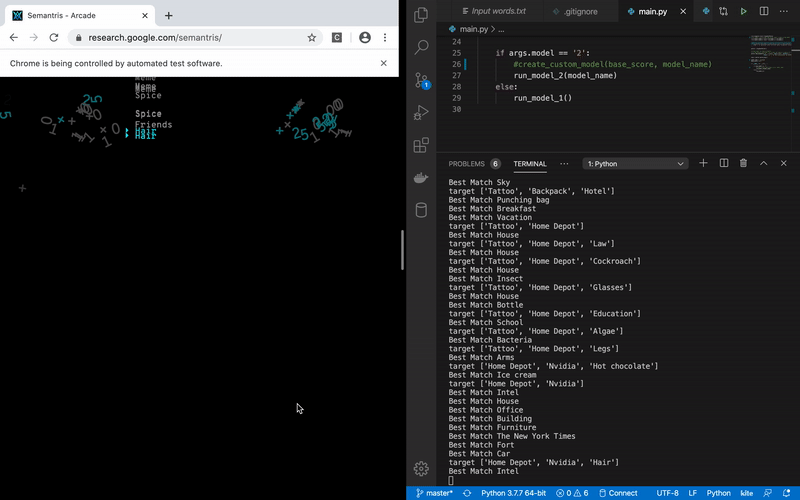Expand breadcrumb ellipsis after main.py

click(501, 30)
